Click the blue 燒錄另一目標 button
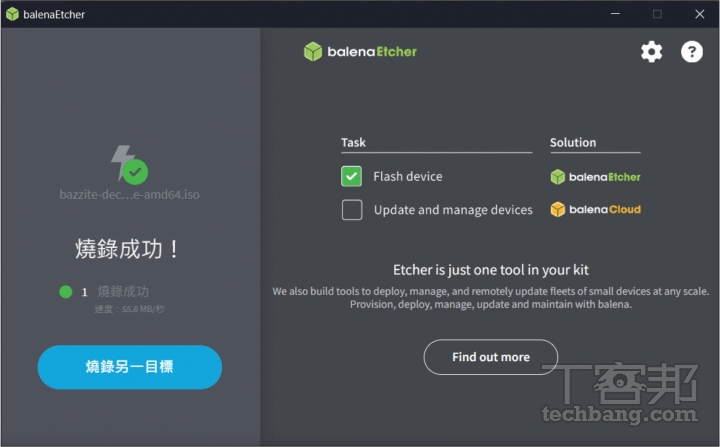The image size is (720, 447). [129, 367]
